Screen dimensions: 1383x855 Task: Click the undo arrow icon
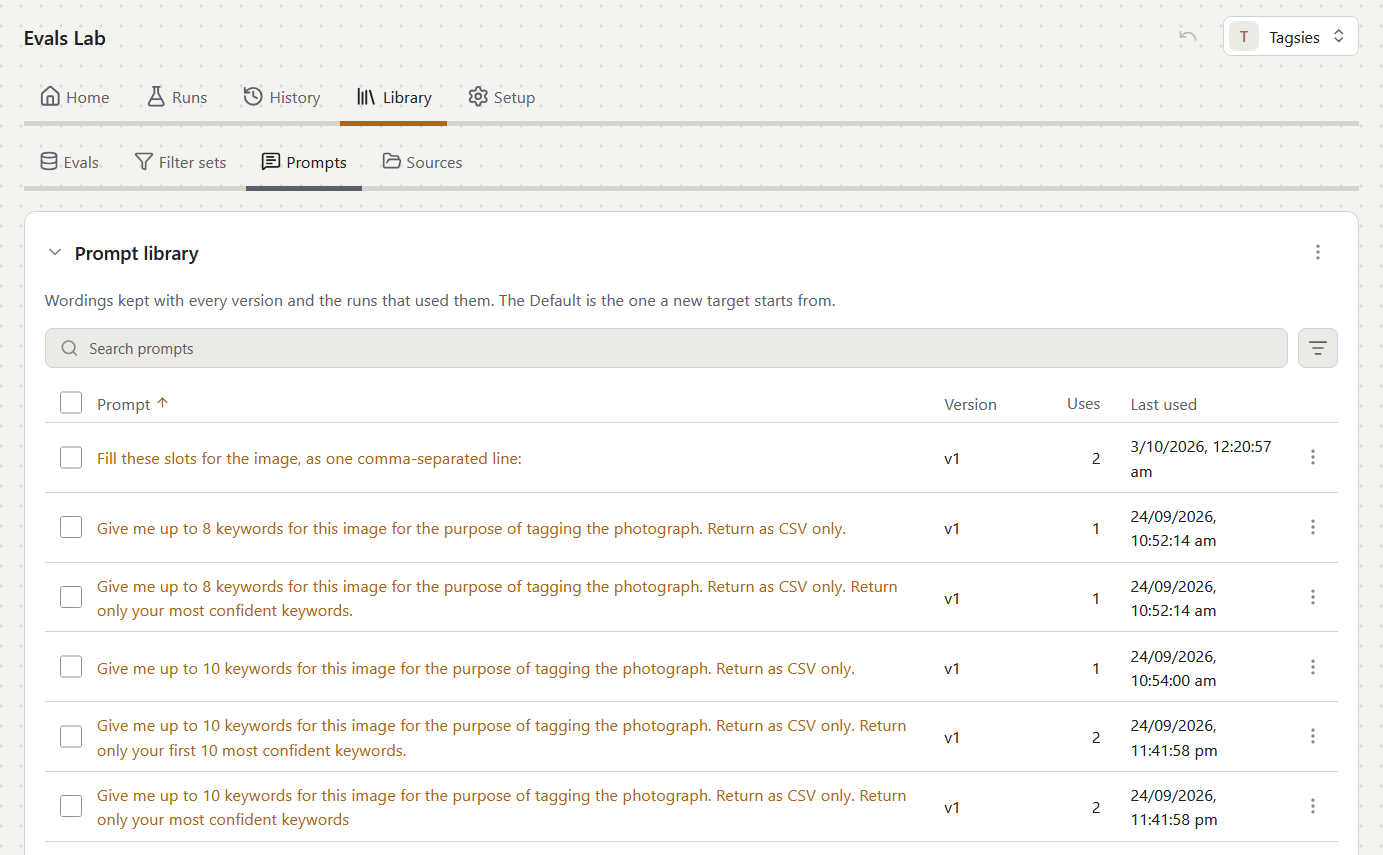tap(1188, 37)
